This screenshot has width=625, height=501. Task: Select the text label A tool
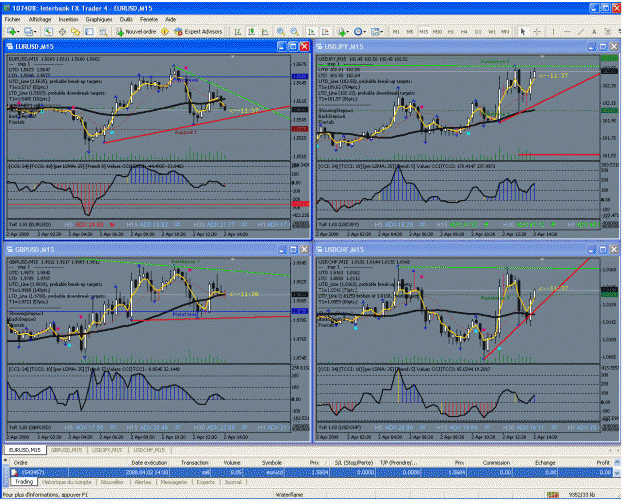[x=594, y=31]
